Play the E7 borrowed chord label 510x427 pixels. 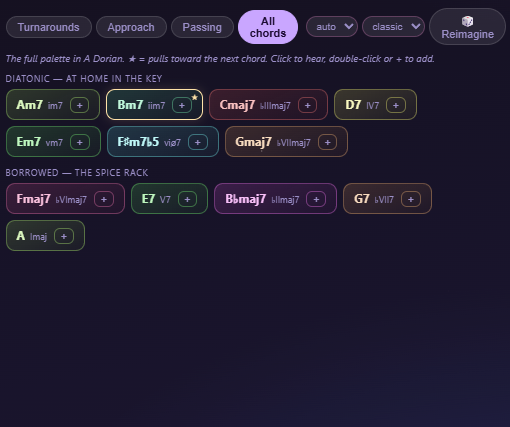click(148, 199)
